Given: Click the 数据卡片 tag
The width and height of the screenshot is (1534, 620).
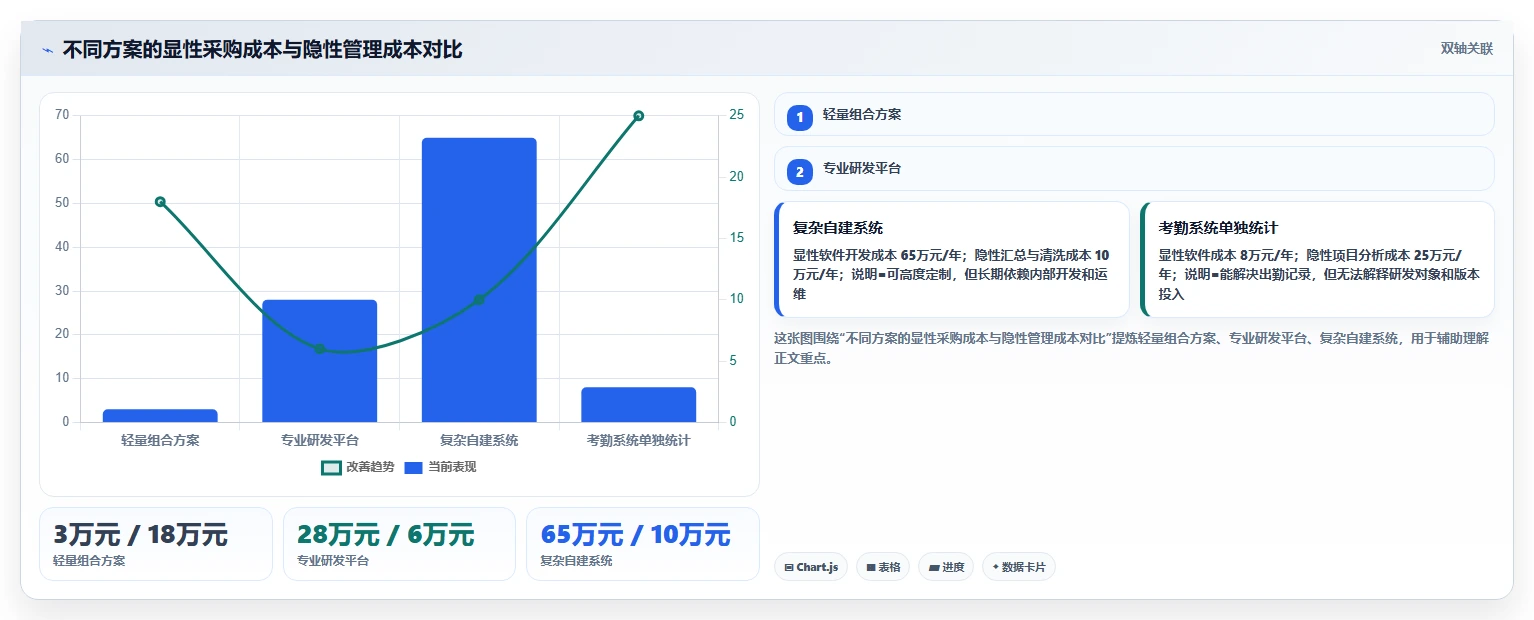Looking at the screenshot, I should (1019, 567).
